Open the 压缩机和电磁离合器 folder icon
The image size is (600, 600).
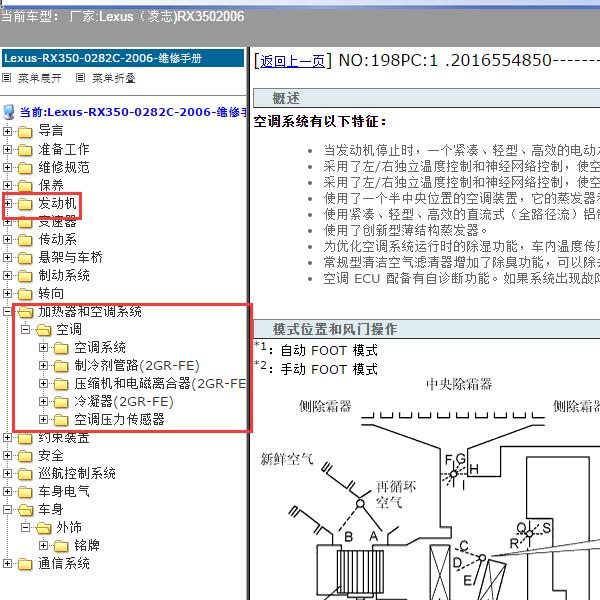(x=61, y=384)
